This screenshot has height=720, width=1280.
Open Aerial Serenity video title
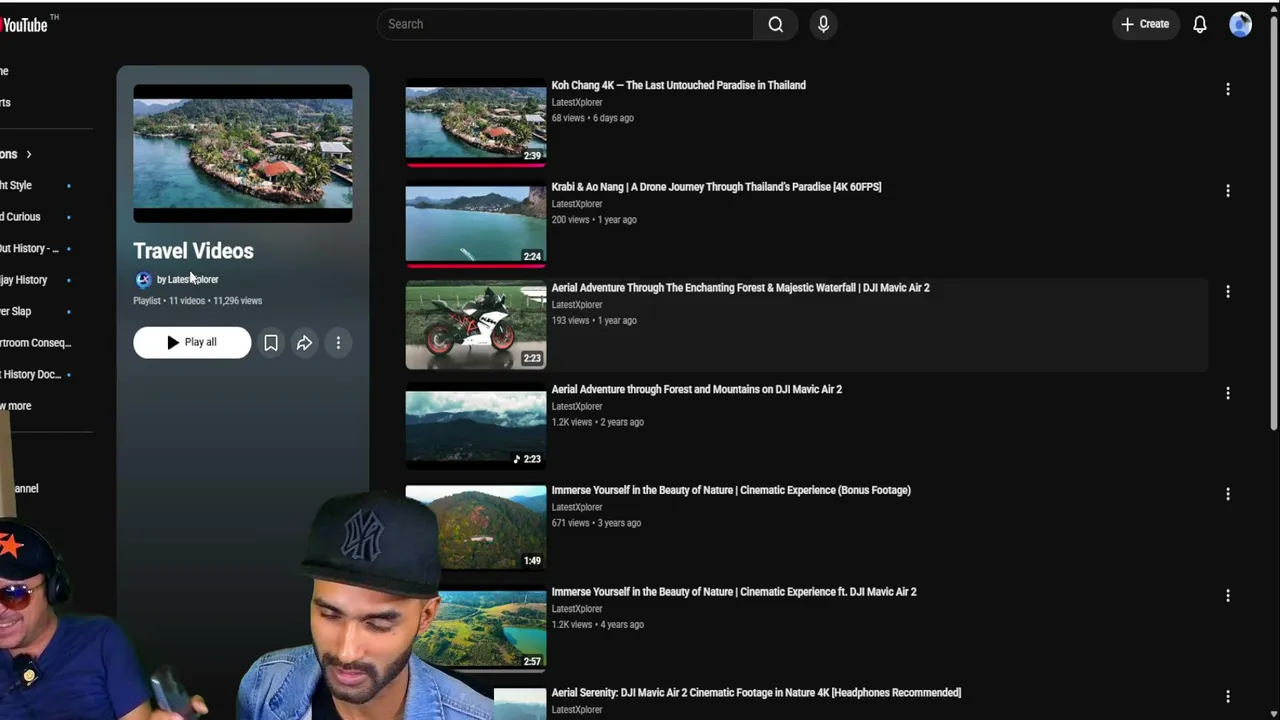coord(756,692)
